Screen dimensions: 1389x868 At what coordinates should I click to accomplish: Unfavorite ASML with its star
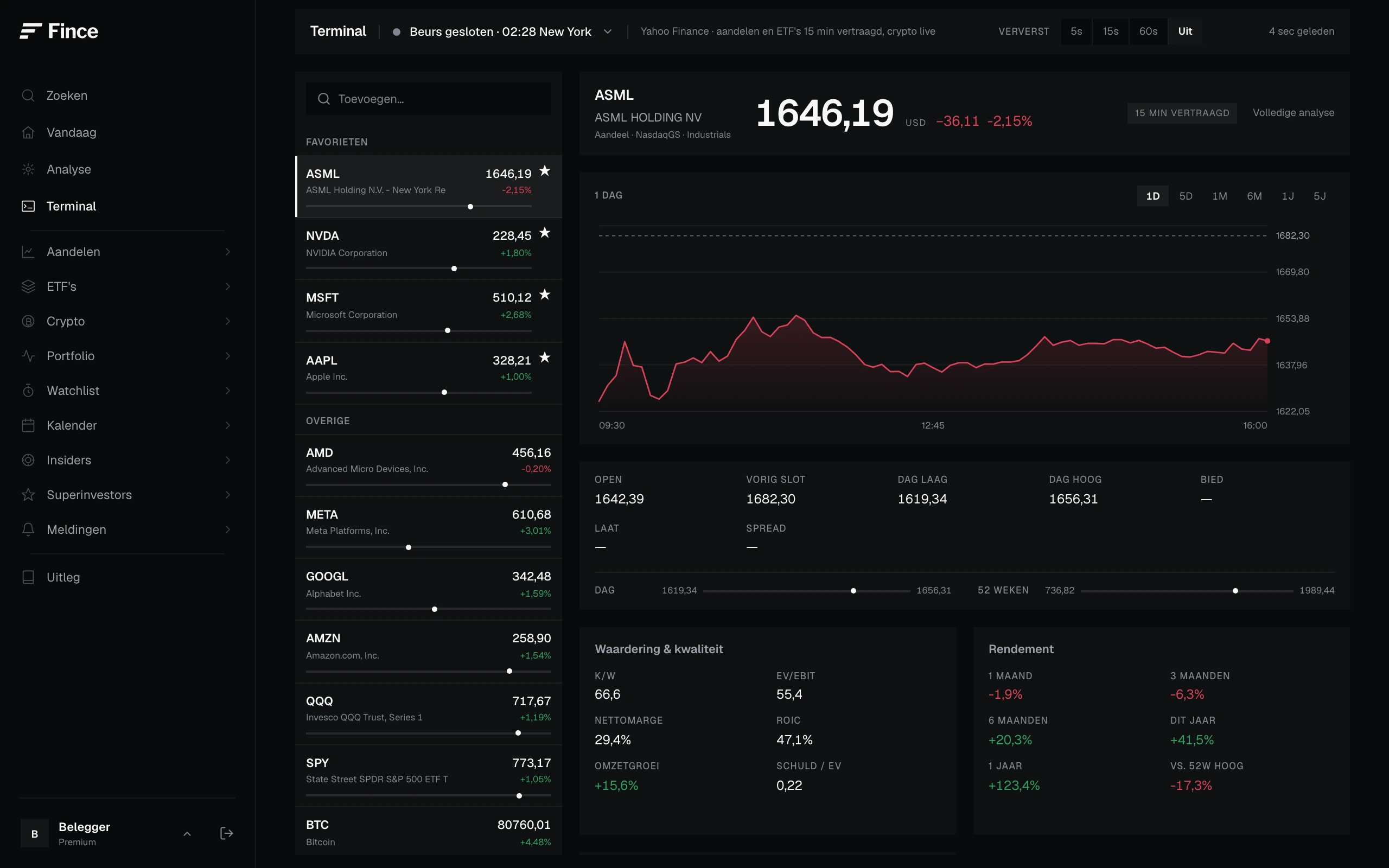coord(545,170)
